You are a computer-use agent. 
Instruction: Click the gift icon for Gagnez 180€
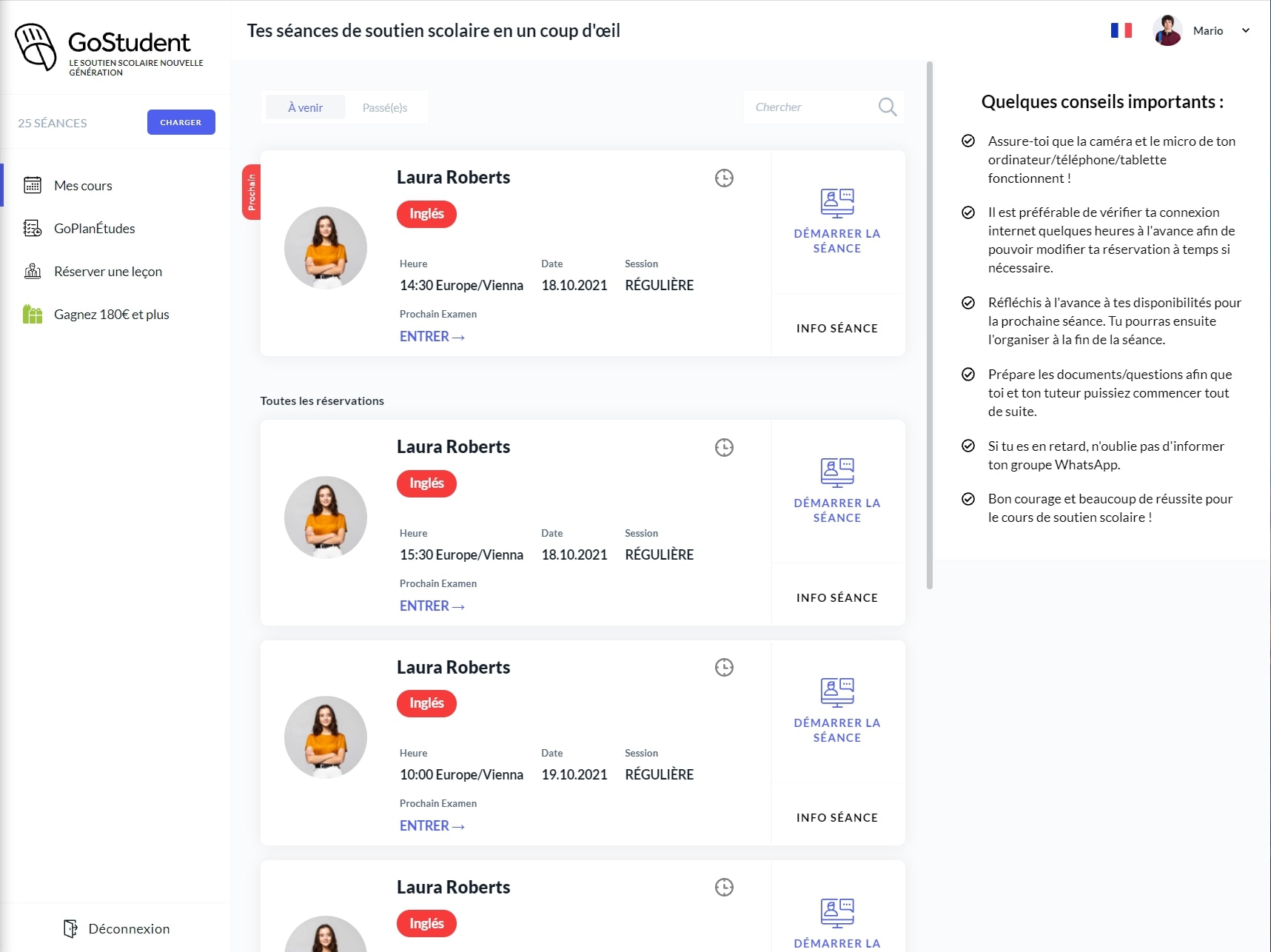(33, 314)
